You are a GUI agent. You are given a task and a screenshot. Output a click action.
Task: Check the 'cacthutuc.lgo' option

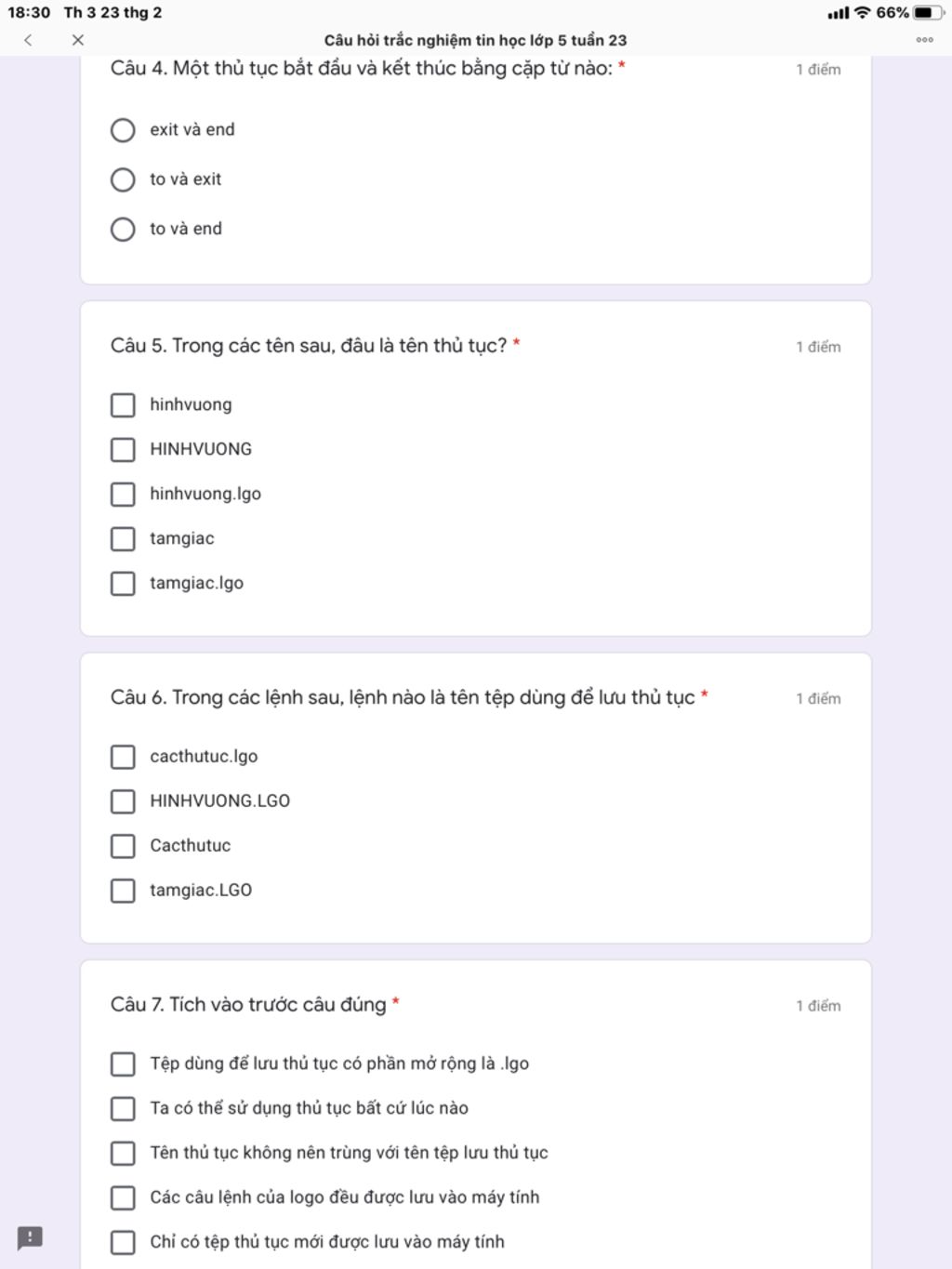(123, 757)
